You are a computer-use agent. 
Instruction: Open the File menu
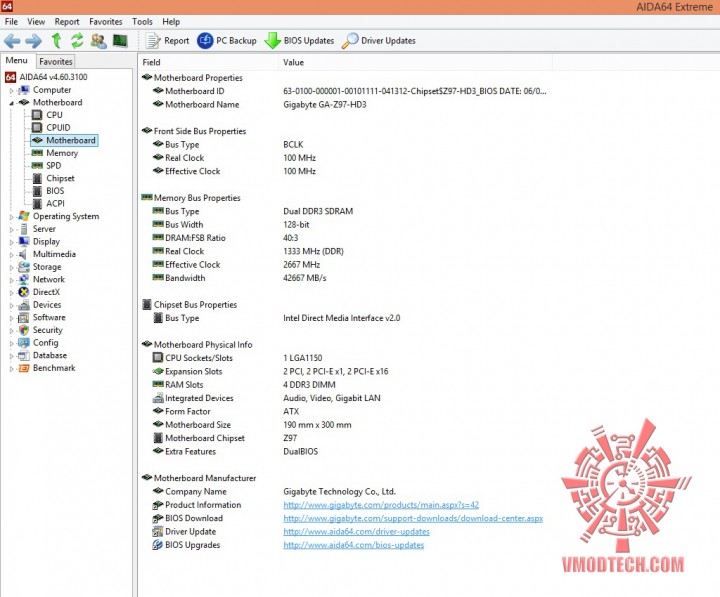(x=11, y=22)
